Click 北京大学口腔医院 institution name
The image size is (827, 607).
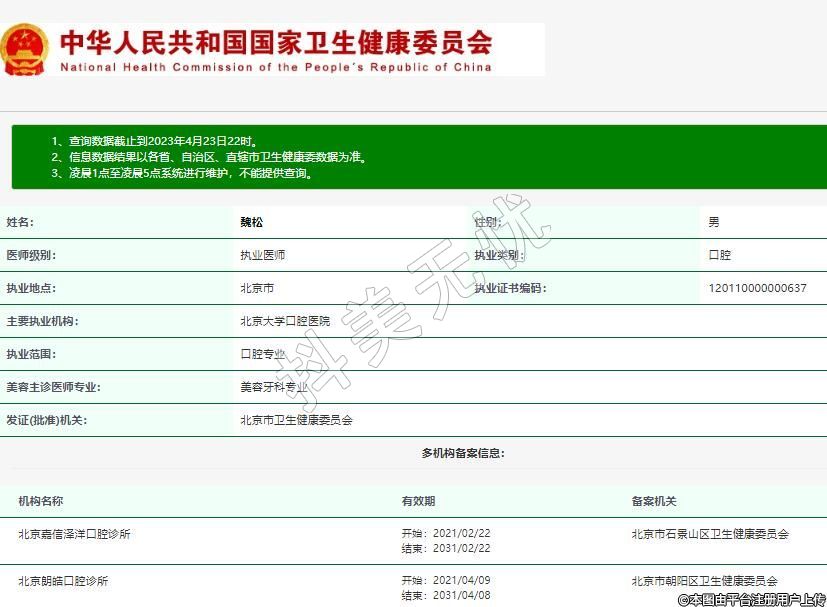(284, 321)
